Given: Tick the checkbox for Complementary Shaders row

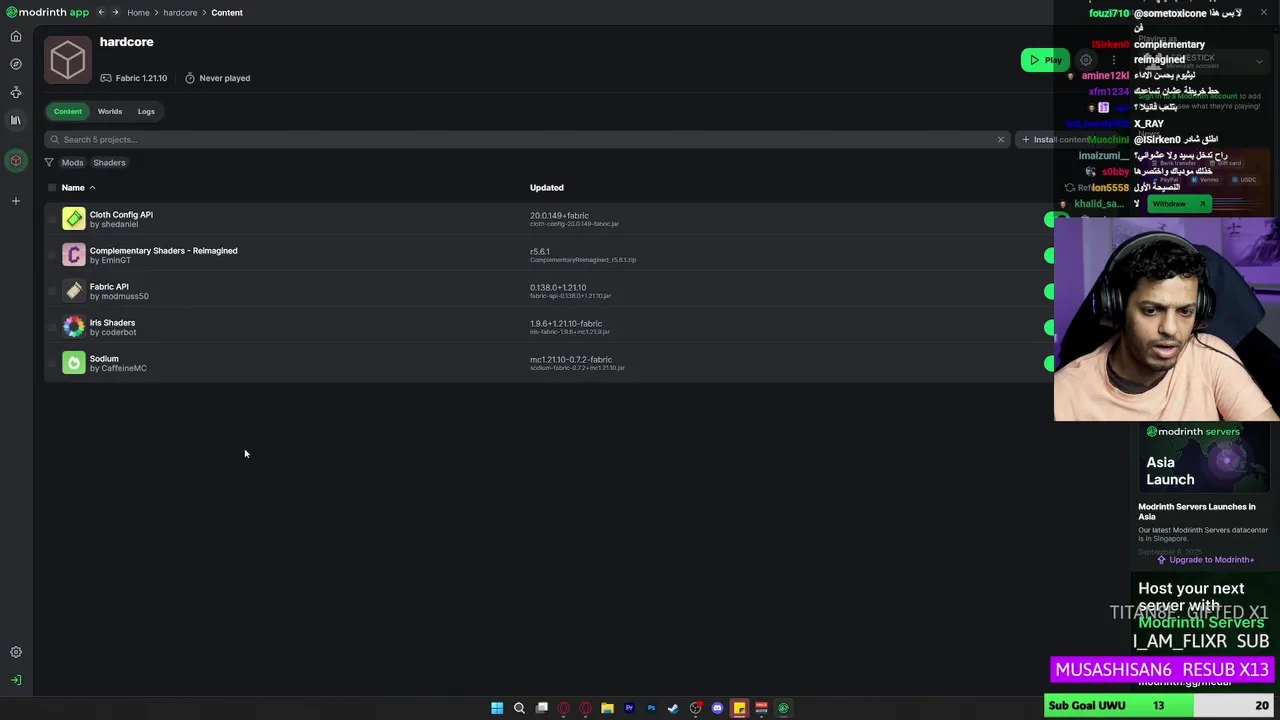Looking at the screenshot, I should point(52,255).
